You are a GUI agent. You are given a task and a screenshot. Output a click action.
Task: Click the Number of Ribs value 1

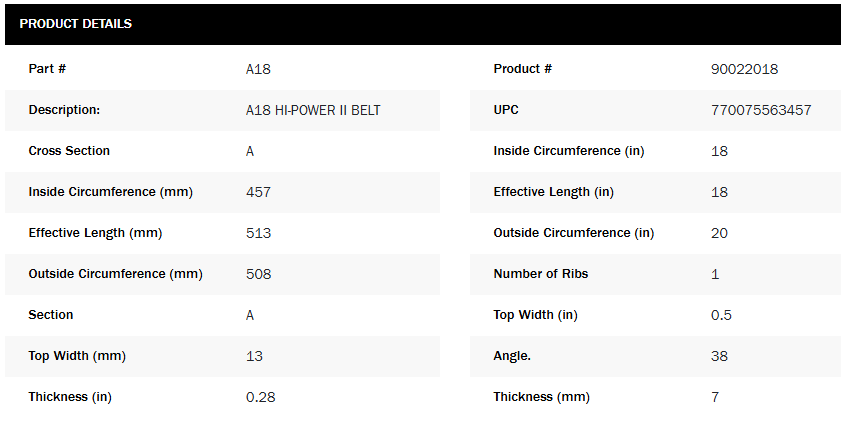[715, 274]
